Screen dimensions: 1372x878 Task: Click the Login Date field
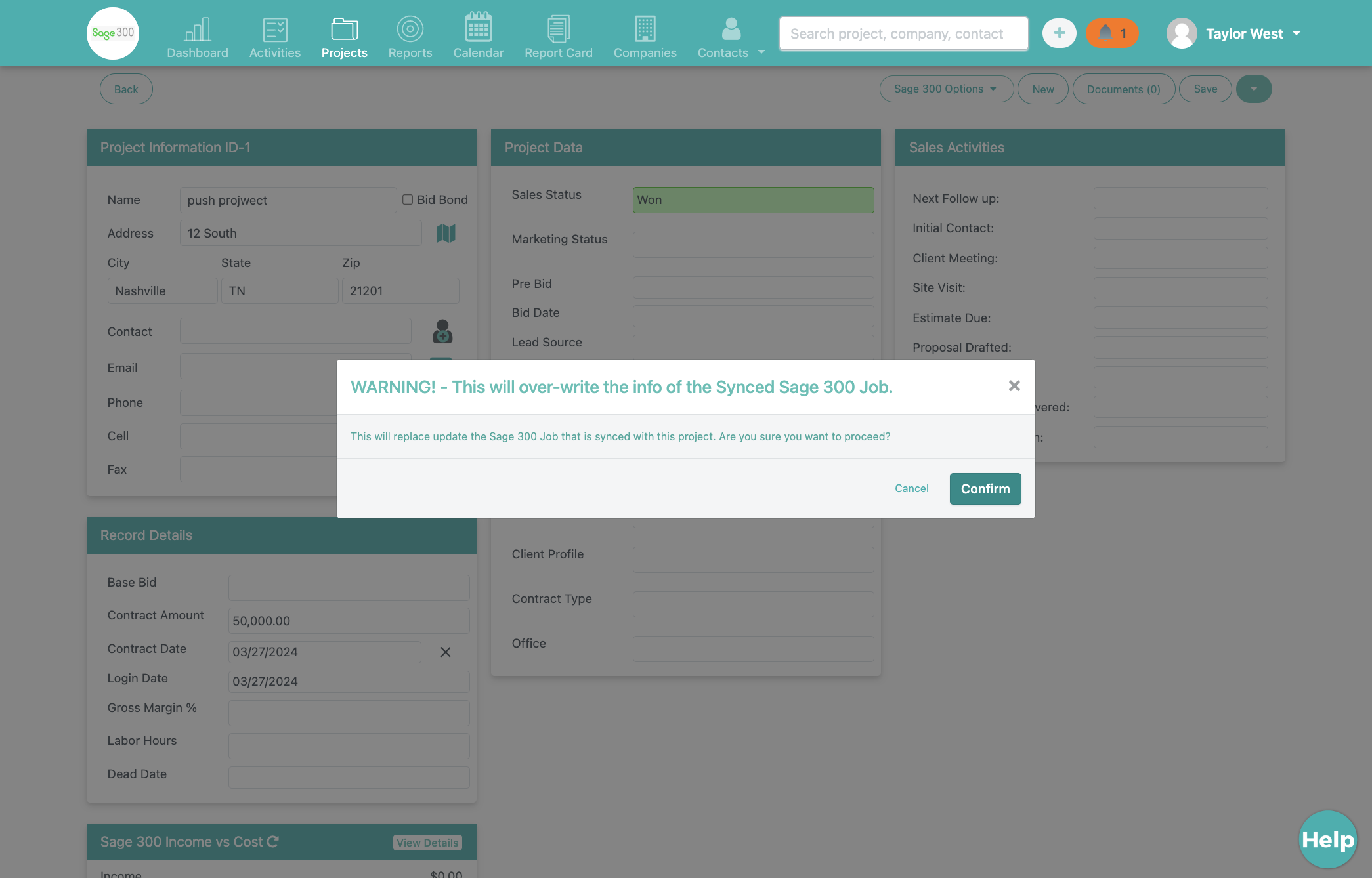point(349,681)
